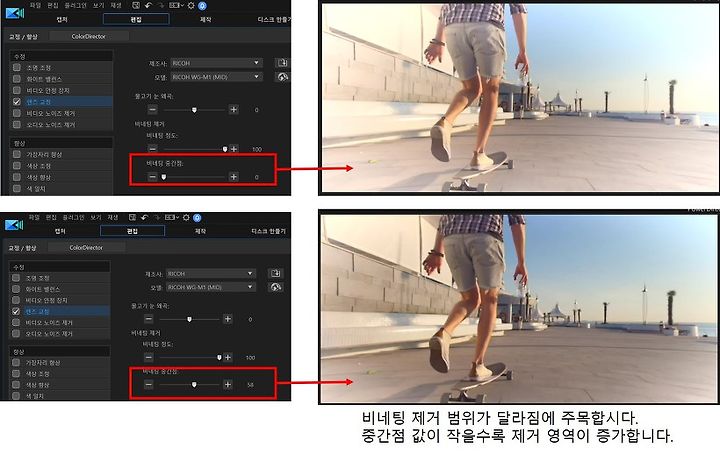The height and width of the screenshot is (454, 720).
Task: Open 파일 menu in upper screenshot
Action: (x=35, y=6)
